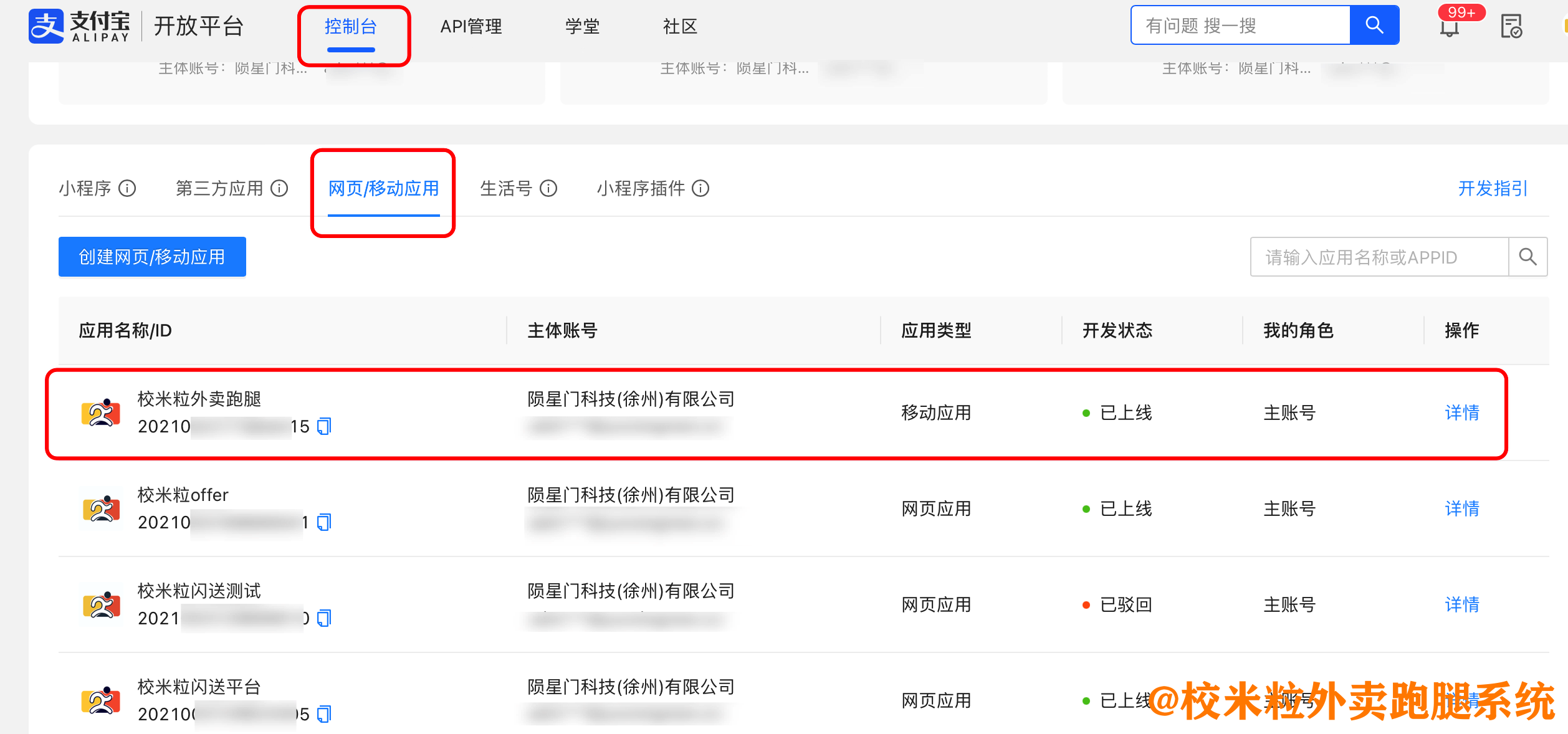Open notifications bell with 99+ badge

point(1449,27)
